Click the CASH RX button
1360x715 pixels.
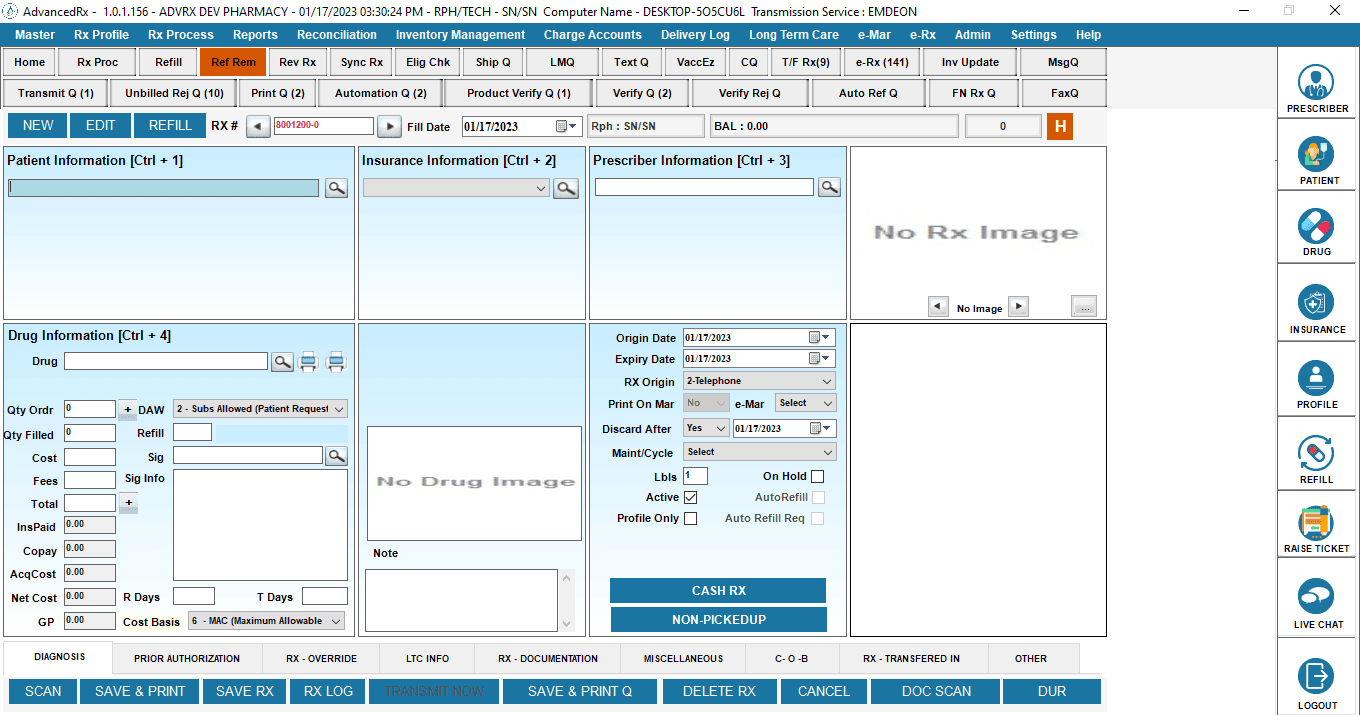718,591
